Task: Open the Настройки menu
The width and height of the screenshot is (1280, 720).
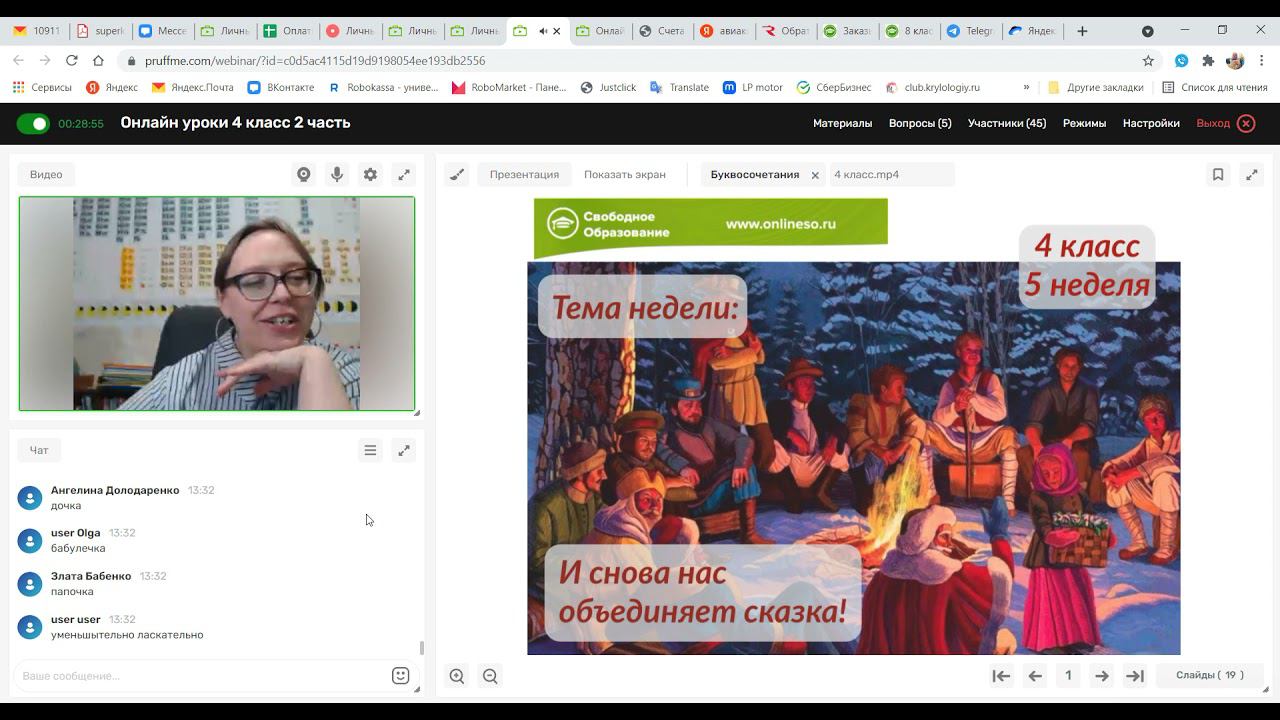Action: click(1151, 123)
